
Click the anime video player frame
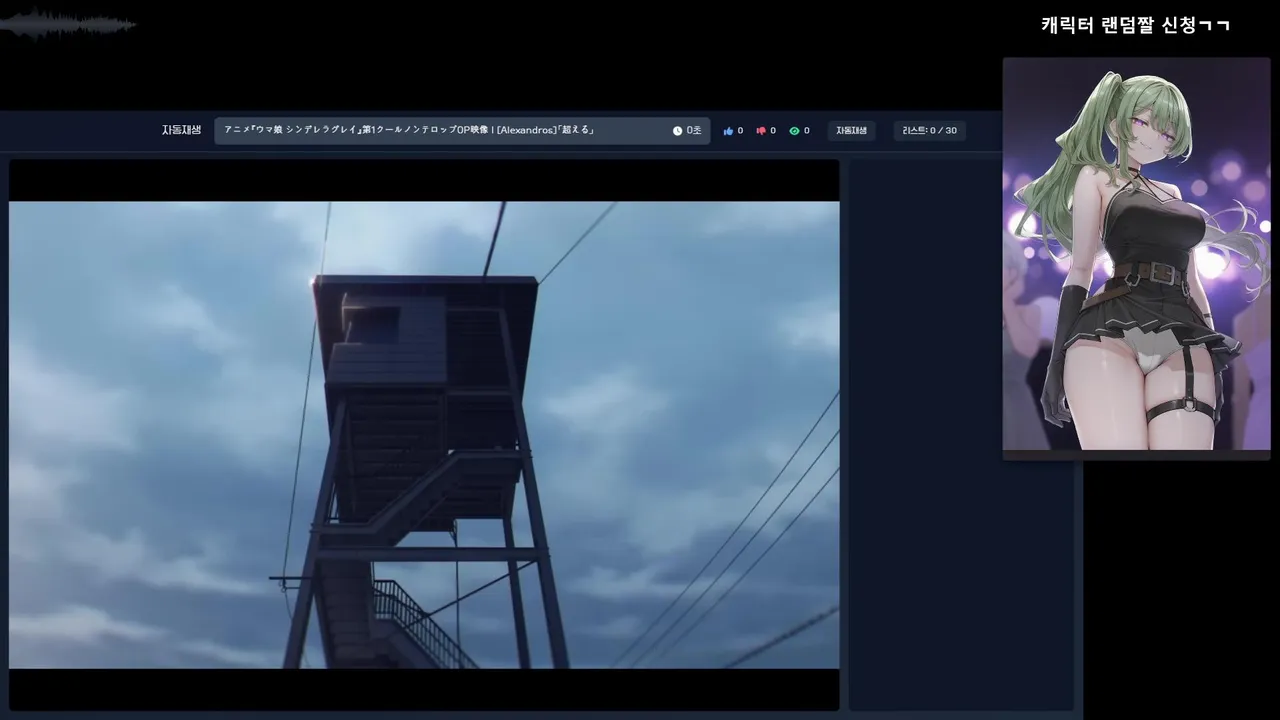[424, 435]
